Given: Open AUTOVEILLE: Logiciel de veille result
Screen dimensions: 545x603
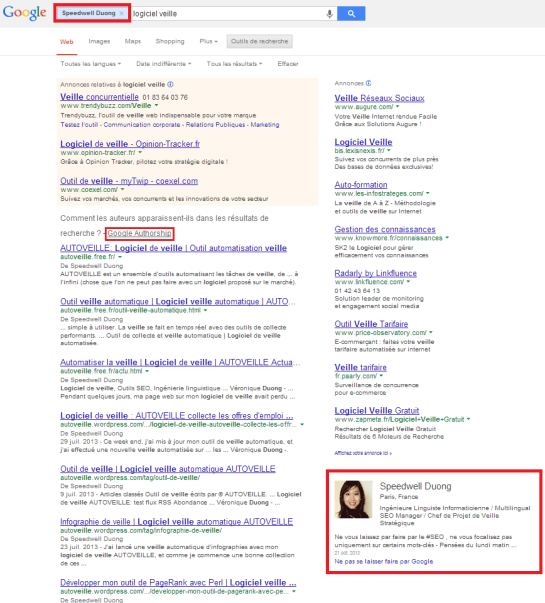Looking at the screenshot, I should 173,248.
